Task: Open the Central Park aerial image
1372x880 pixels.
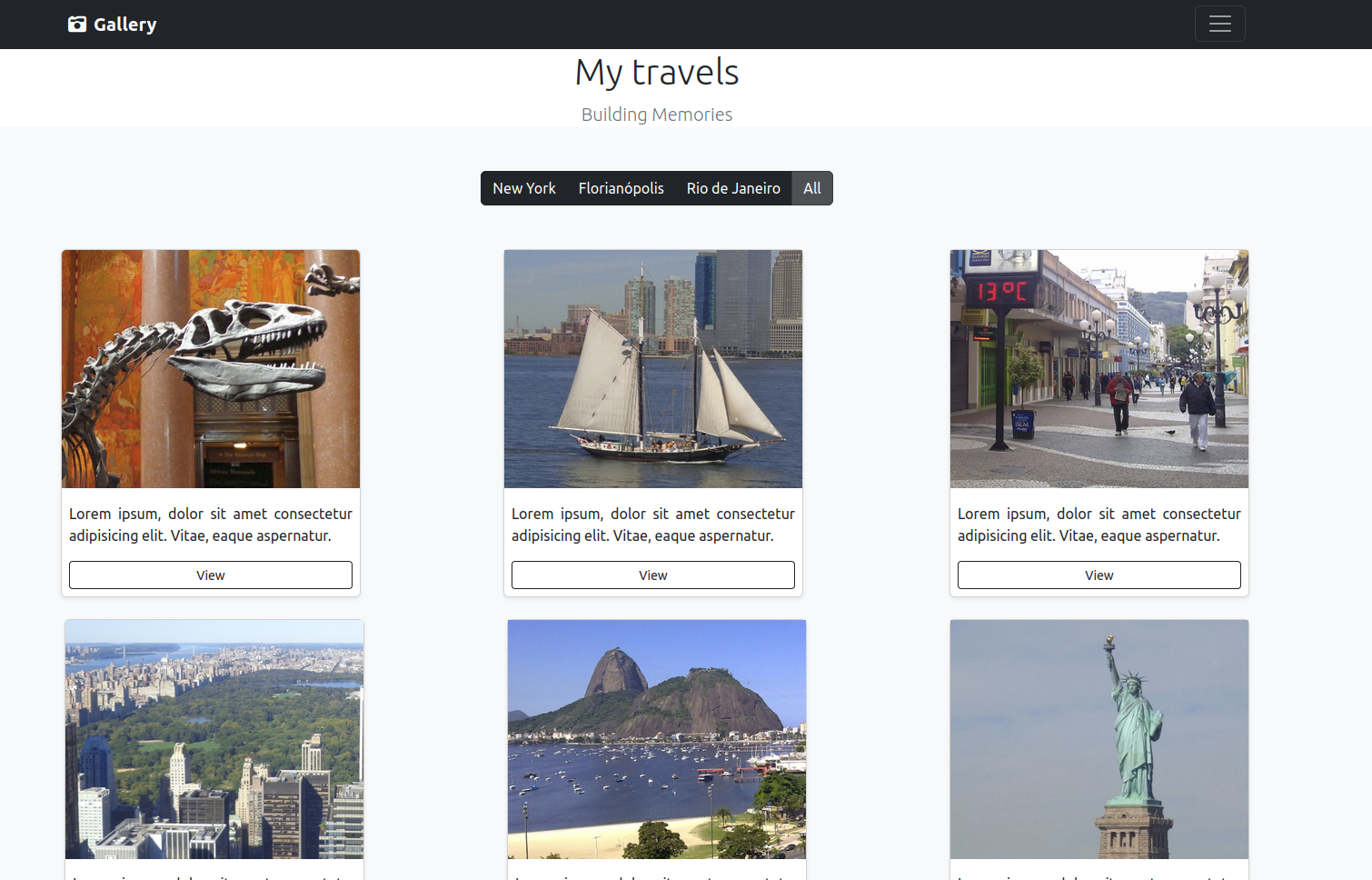Action: (x=214, y=739)
